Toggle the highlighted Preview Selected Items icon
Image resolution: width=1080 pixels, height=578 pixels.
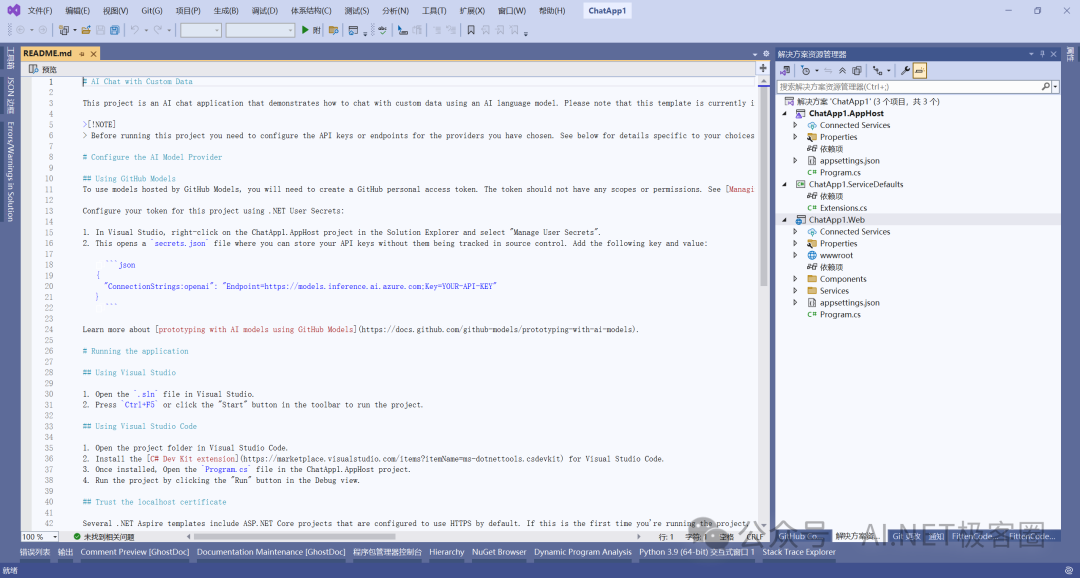click(x=920, y=70)
